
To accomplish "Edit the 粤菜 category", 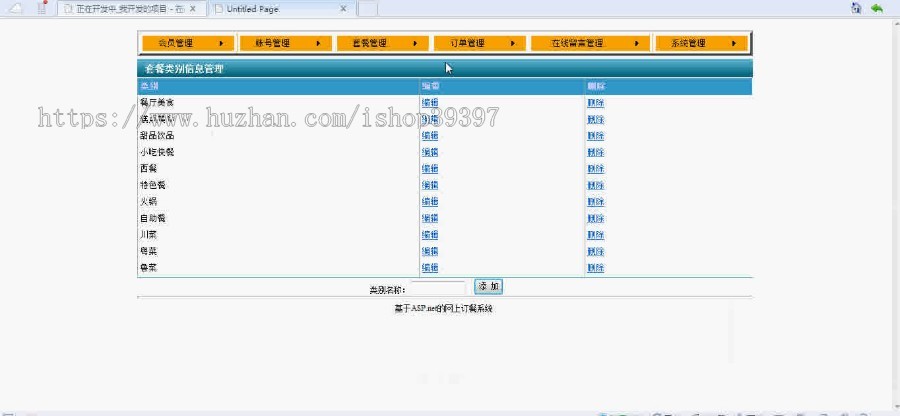I will click(430, 251).
